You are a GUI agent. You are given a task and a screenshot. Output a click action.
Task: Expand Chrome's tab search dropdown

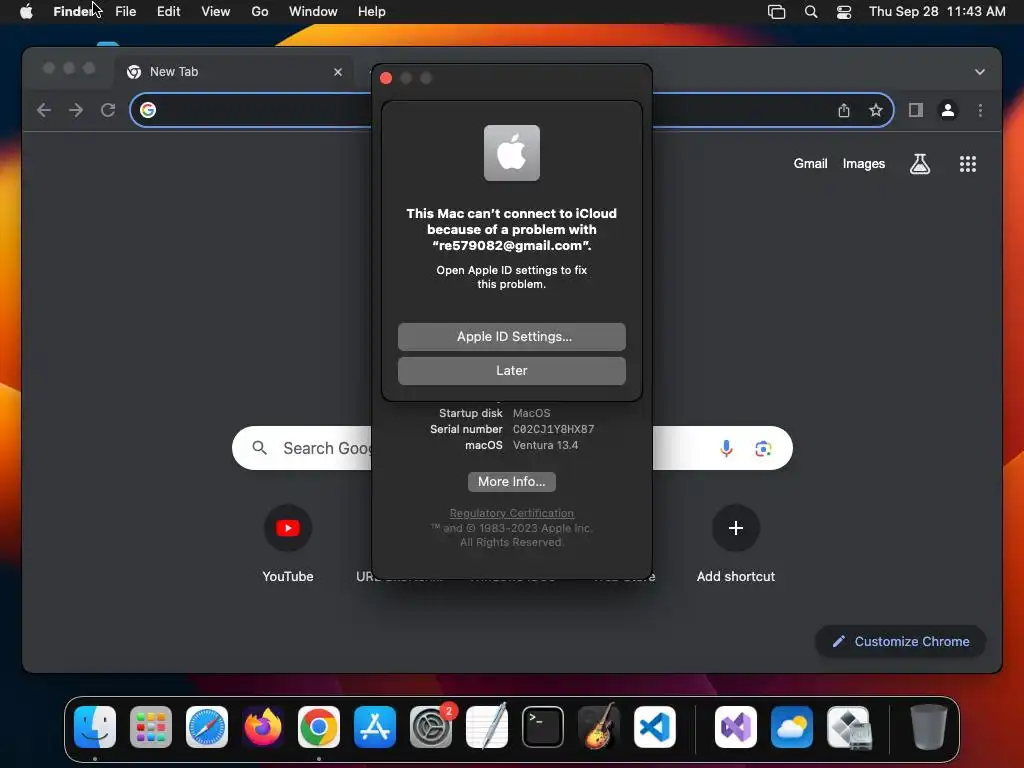(x=980, y=72)
